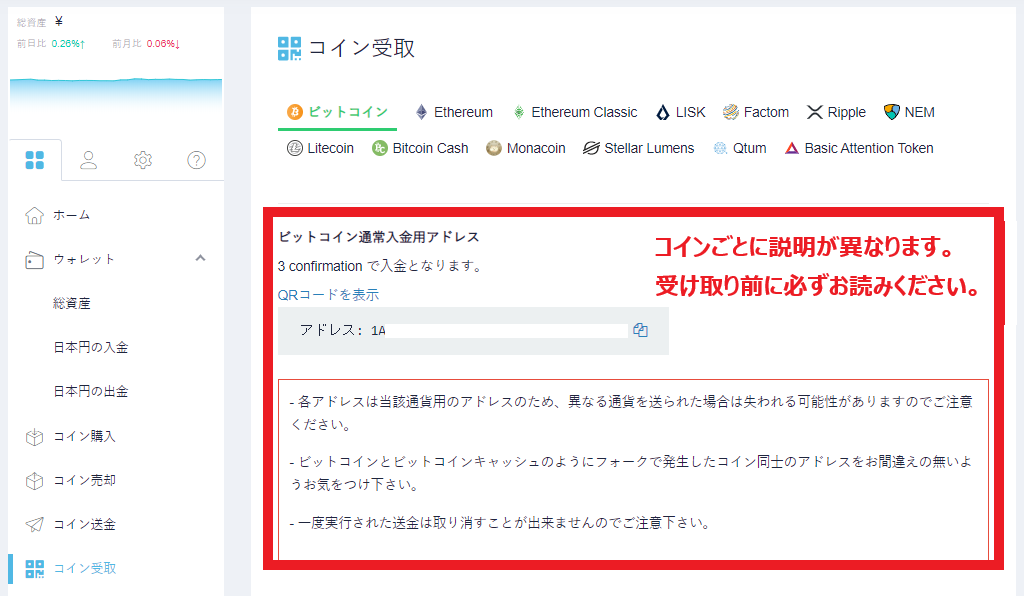Click the LISK droplet icon
Screen dimensions: 1024x596
[x=663, y=112]
